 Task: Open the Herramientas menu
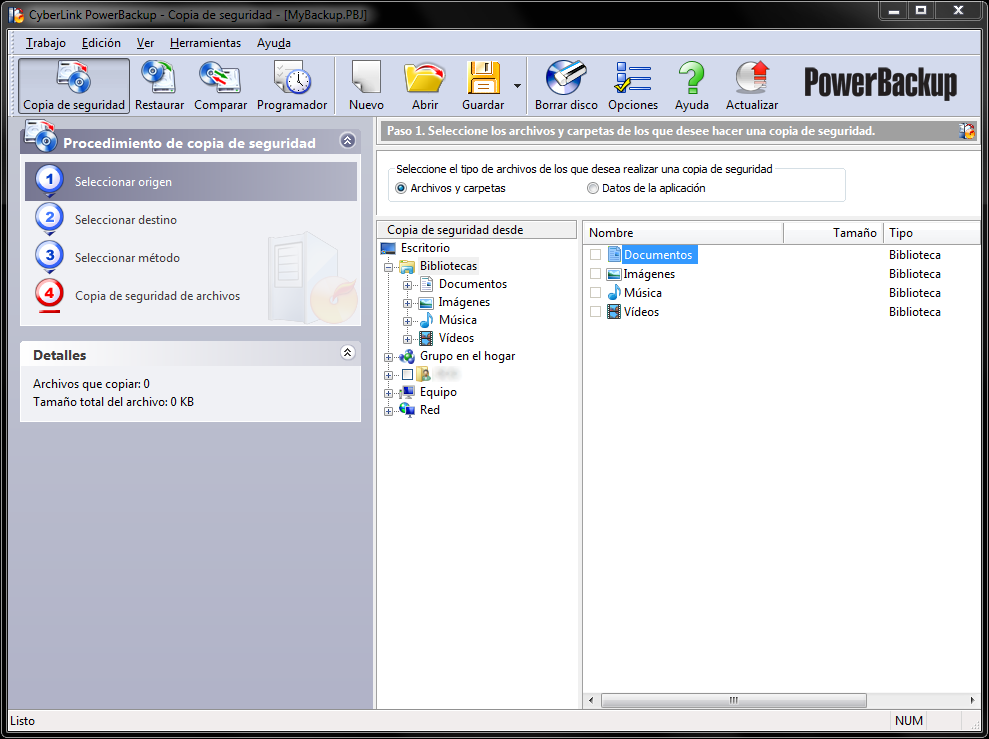point(205,43)
